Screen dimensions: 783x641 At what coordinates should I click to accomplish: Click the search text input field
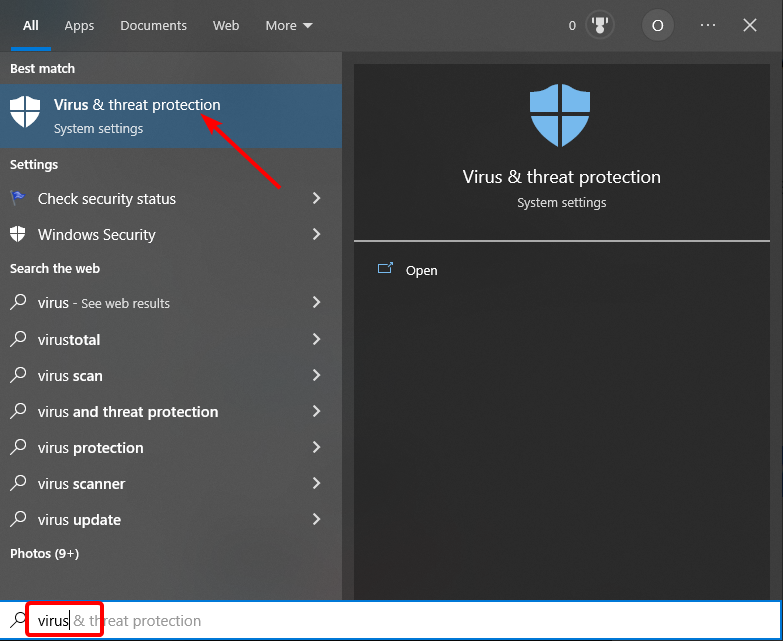[400, 620]
